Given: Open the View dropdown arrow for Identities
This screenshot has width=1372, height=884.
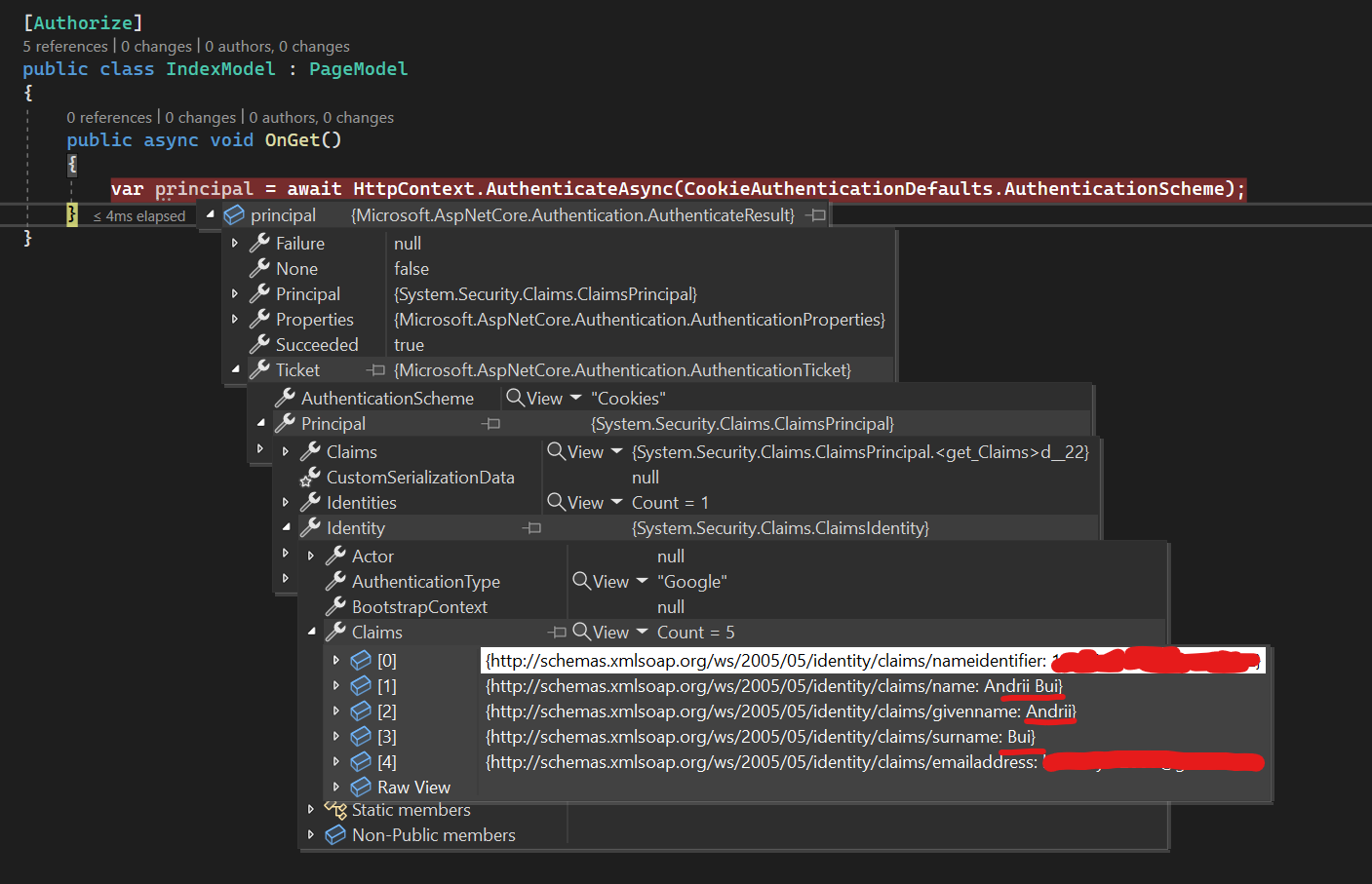Looking at the screenshot, I should [616, 502].
